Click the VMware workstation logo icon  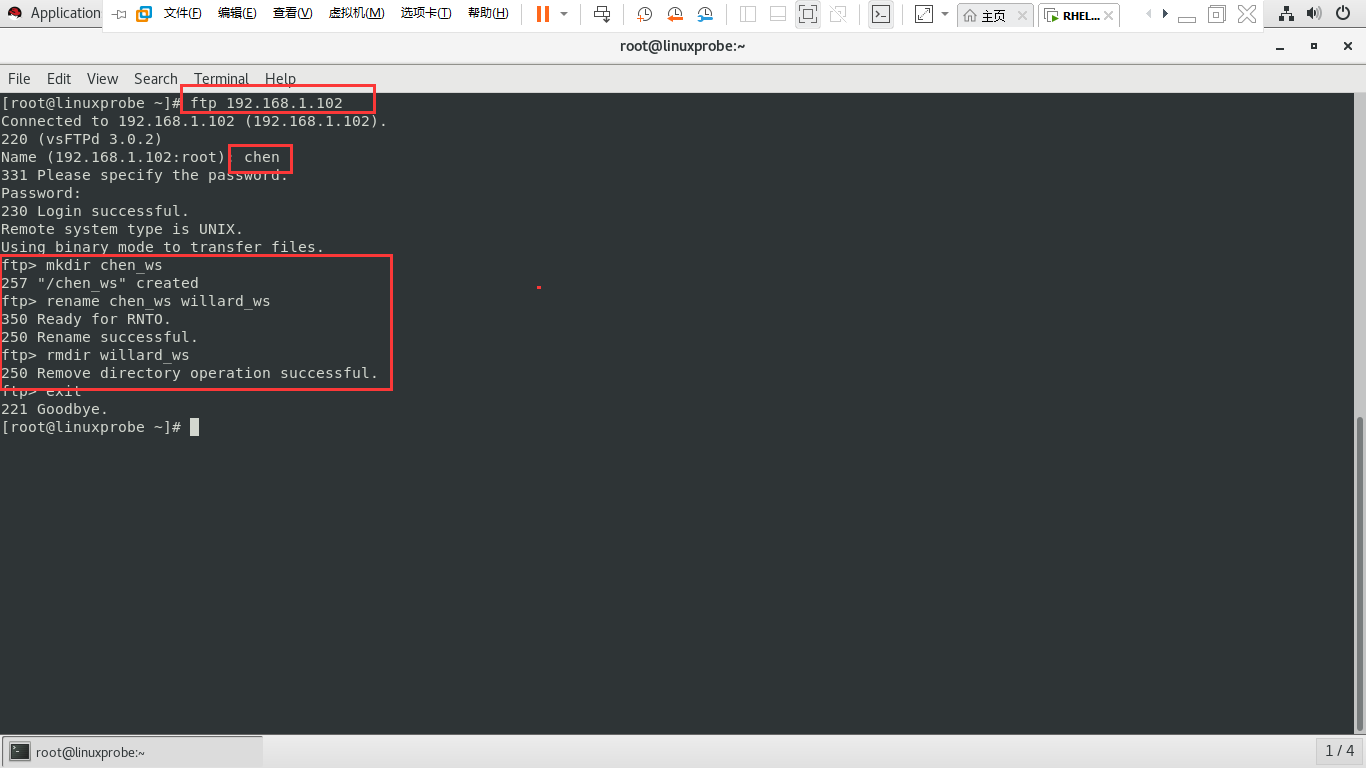144,14
